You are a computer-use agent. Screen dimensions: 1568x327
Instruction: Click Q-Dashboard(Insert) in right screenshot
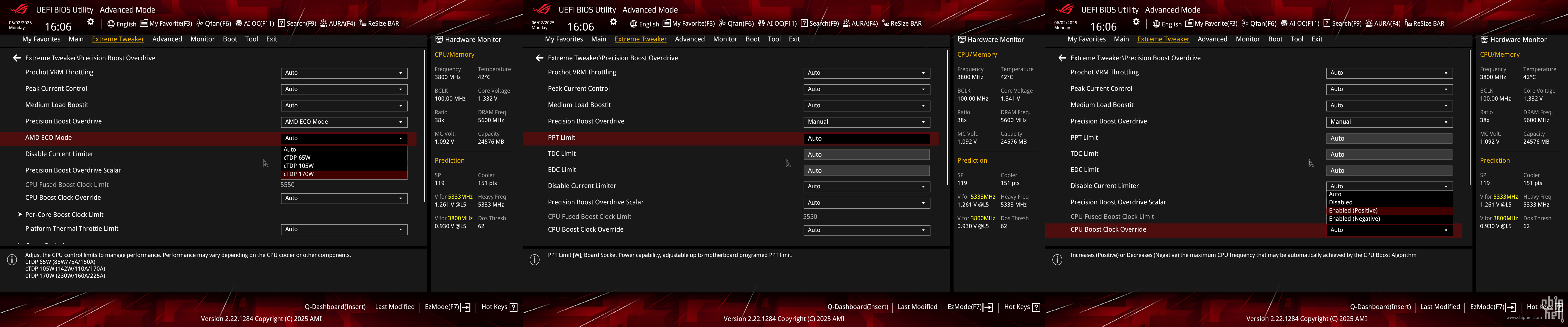pos(1380,307)
